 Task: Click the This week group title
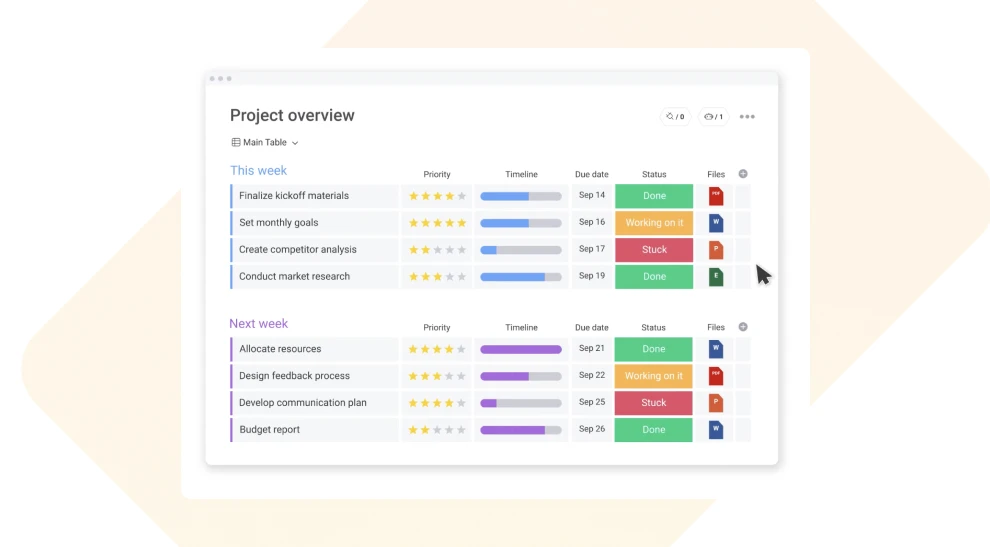coord(258,171)
